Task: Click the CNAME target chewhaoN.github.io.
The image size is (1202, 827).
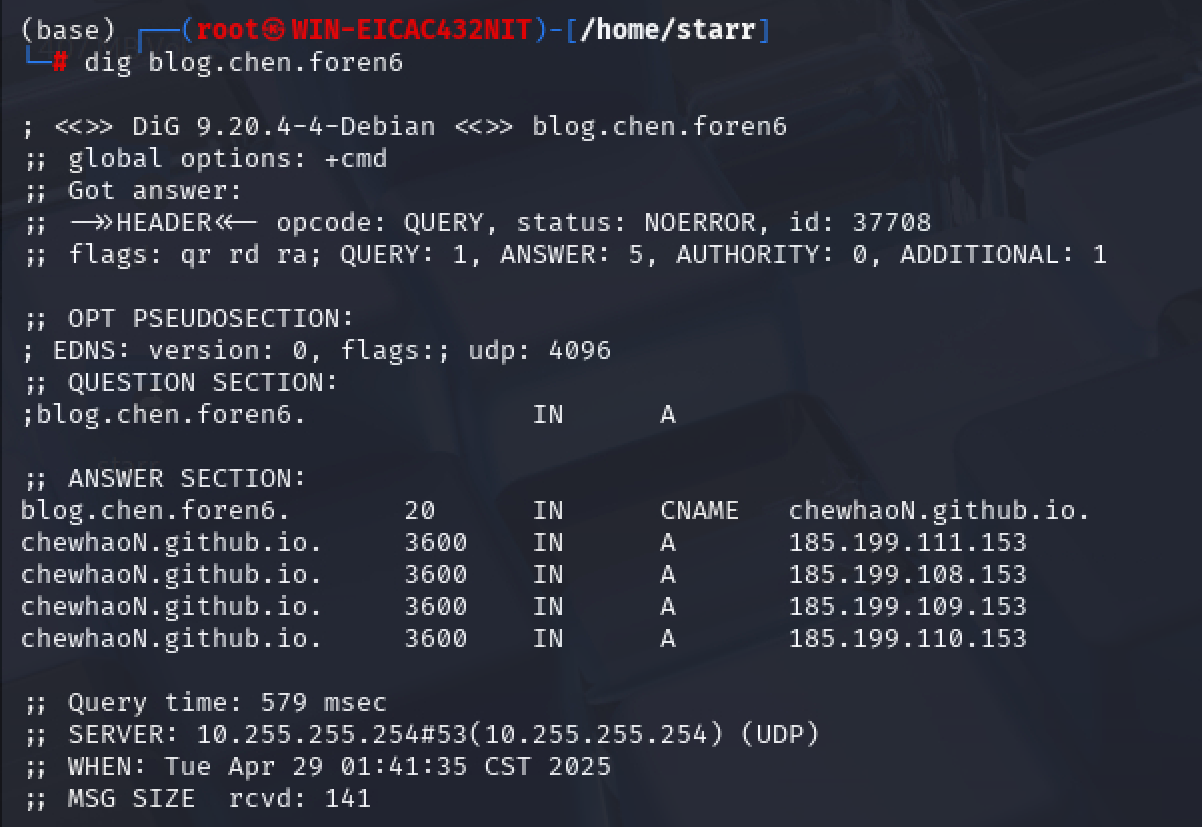Action: [x=939, y=511]
